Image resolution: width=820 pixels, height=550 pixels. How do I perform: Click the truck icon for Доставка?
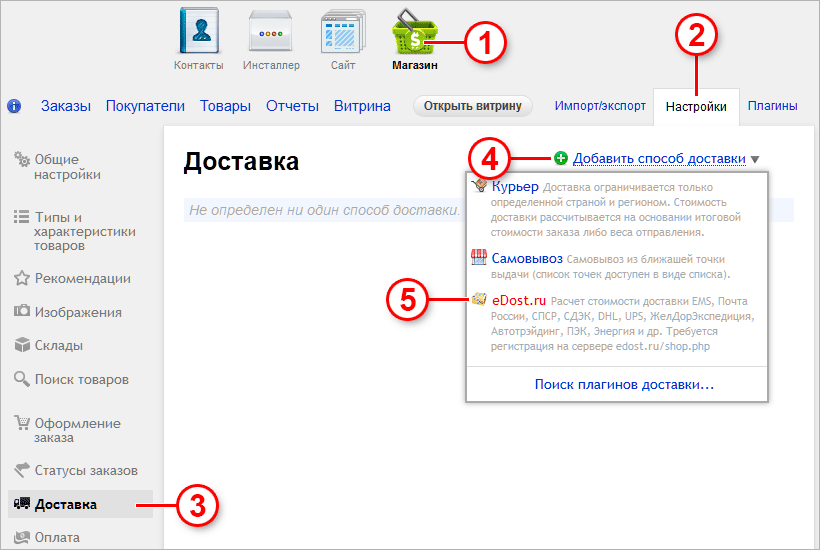(21, 503)
